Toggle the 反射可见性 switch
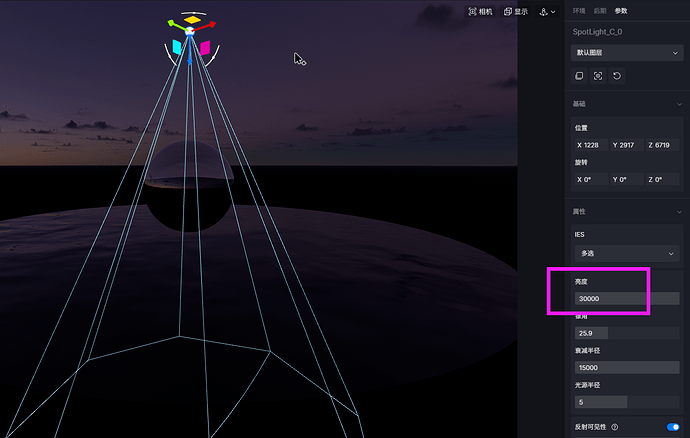 coord(672,427)
